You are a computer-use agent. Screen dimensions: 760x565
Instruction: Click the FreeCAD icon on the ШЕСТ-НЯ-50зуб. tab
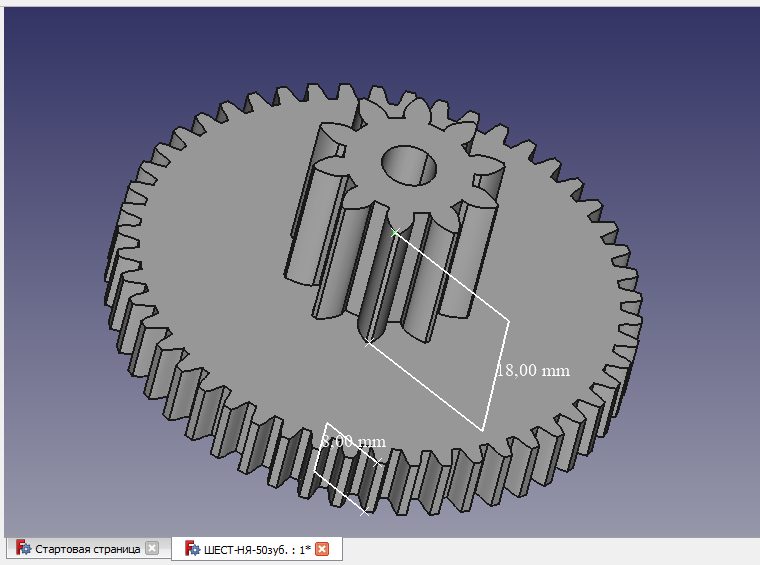coord(192,549)
